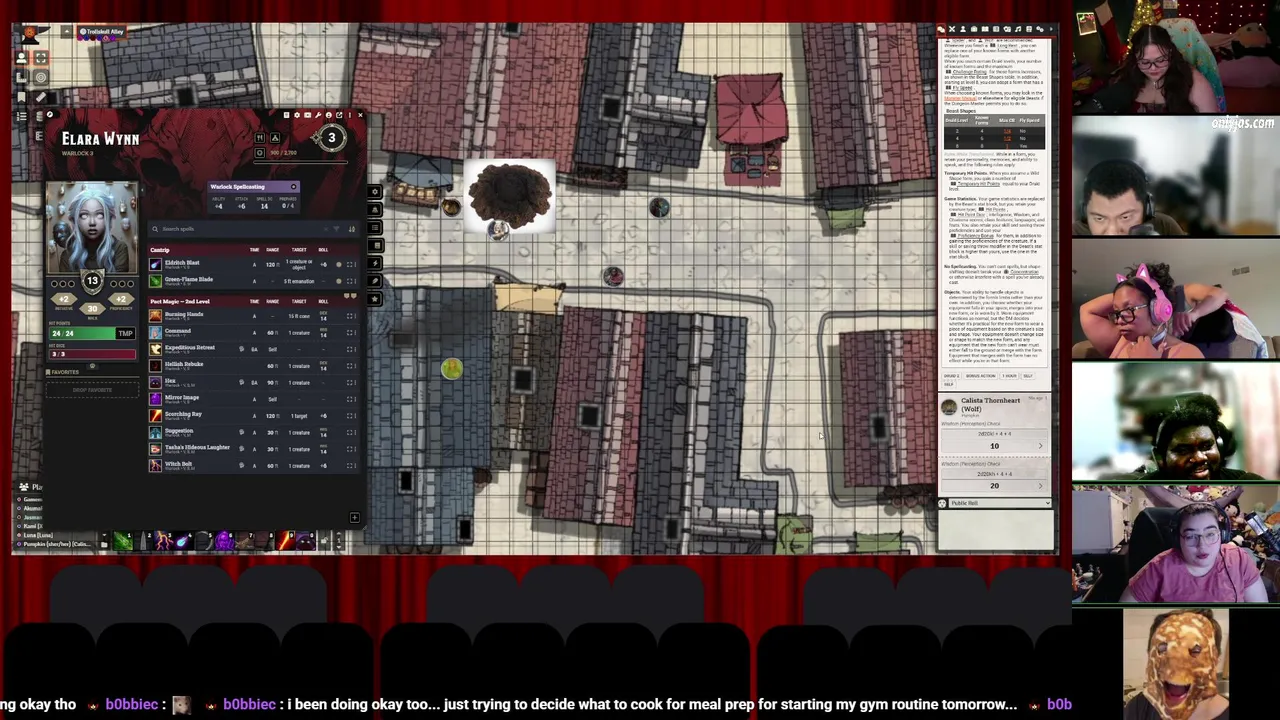
Task: Click the add spell plus button
Action: click(354, 517)
